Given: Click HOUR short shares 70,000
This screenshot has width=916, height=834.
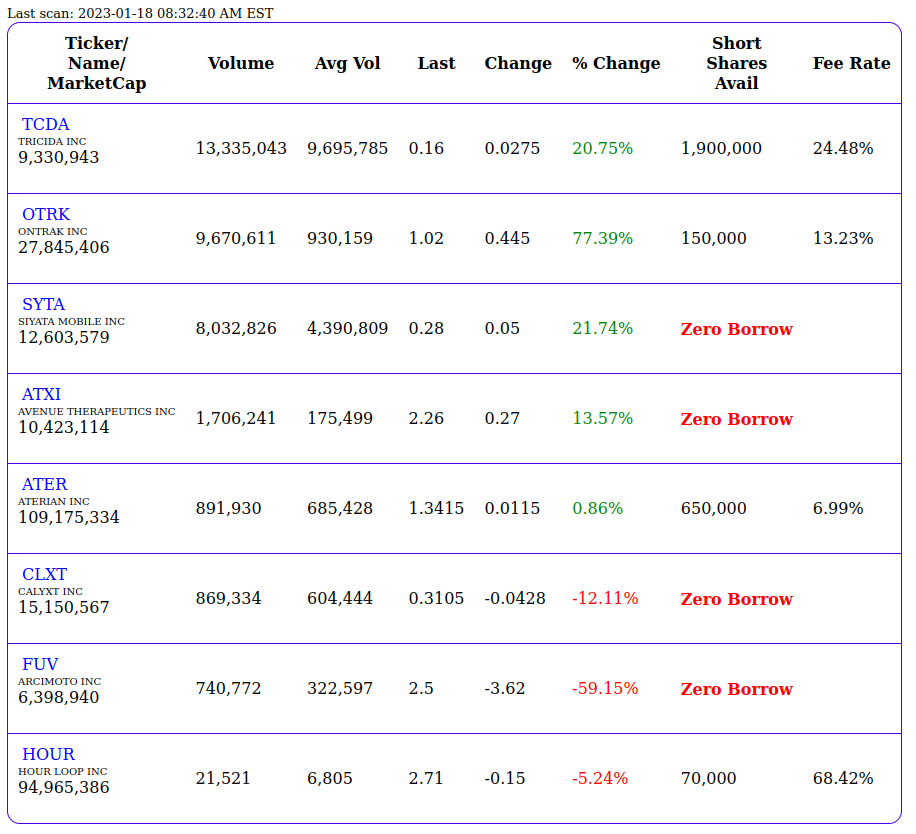Looking at the screenshot, I should tap(709, 778).
